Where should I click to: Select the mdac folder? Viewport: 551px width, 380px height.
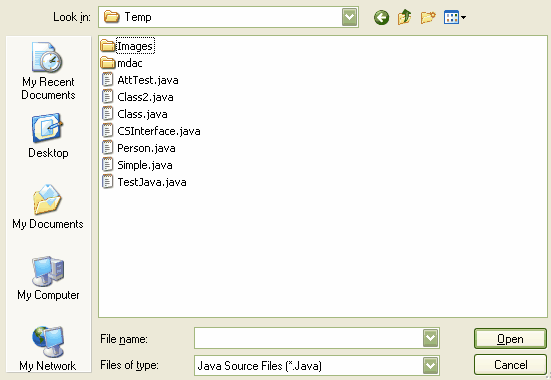[x=122, y=63]
